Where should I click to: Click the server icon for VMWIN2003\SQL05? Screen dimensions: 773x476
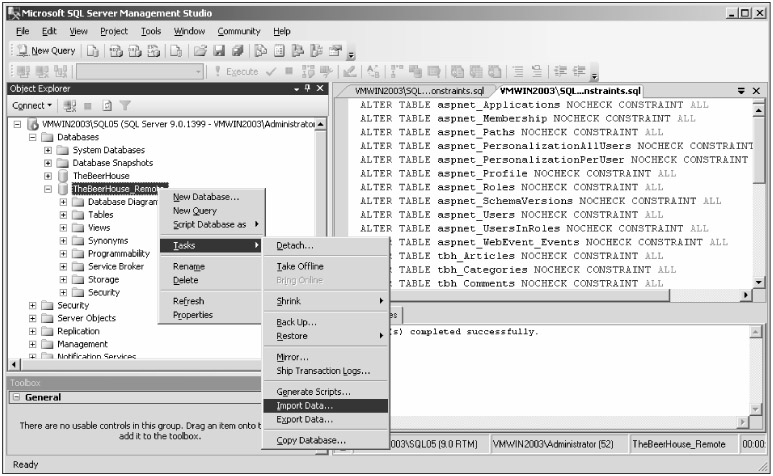pyautogui.click(x=33, y=123)
